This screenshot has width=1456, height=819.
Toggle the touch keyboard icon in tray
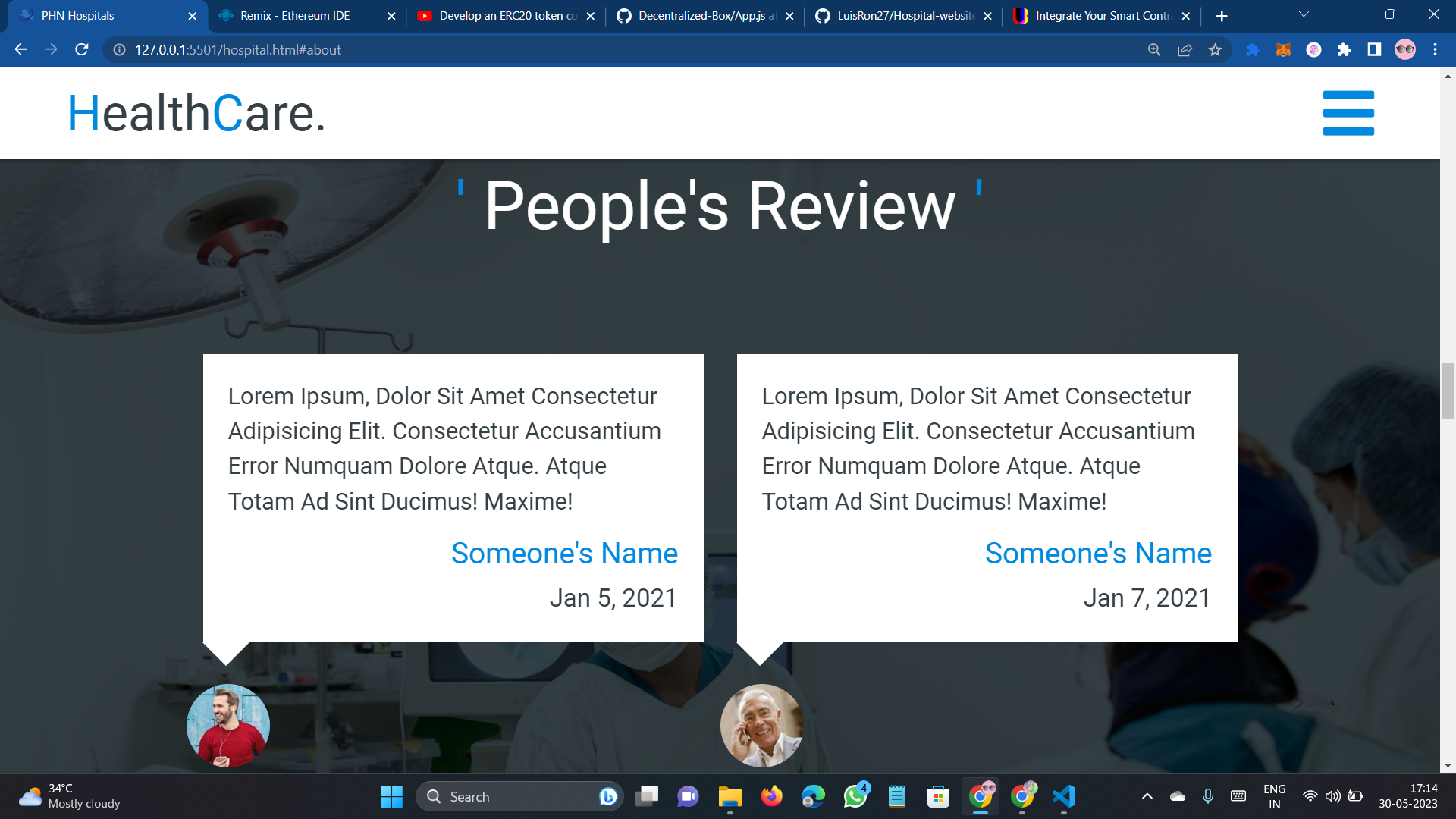tap(1238, 796)
